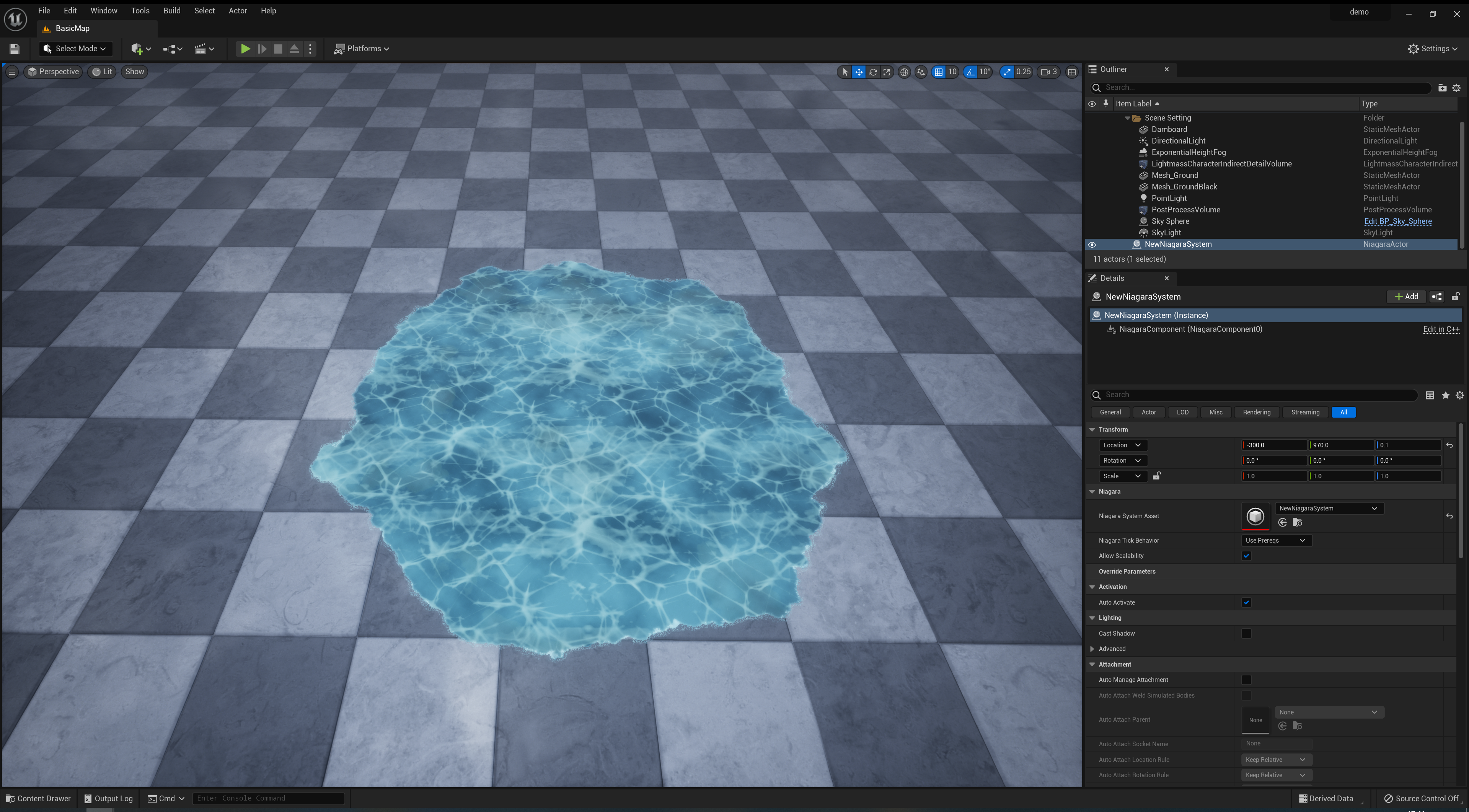The width and height of the screenshot is (1469, 812).
Task: Click the Details lock icon
Action: pyautogui.click(x=1455, y=297)
